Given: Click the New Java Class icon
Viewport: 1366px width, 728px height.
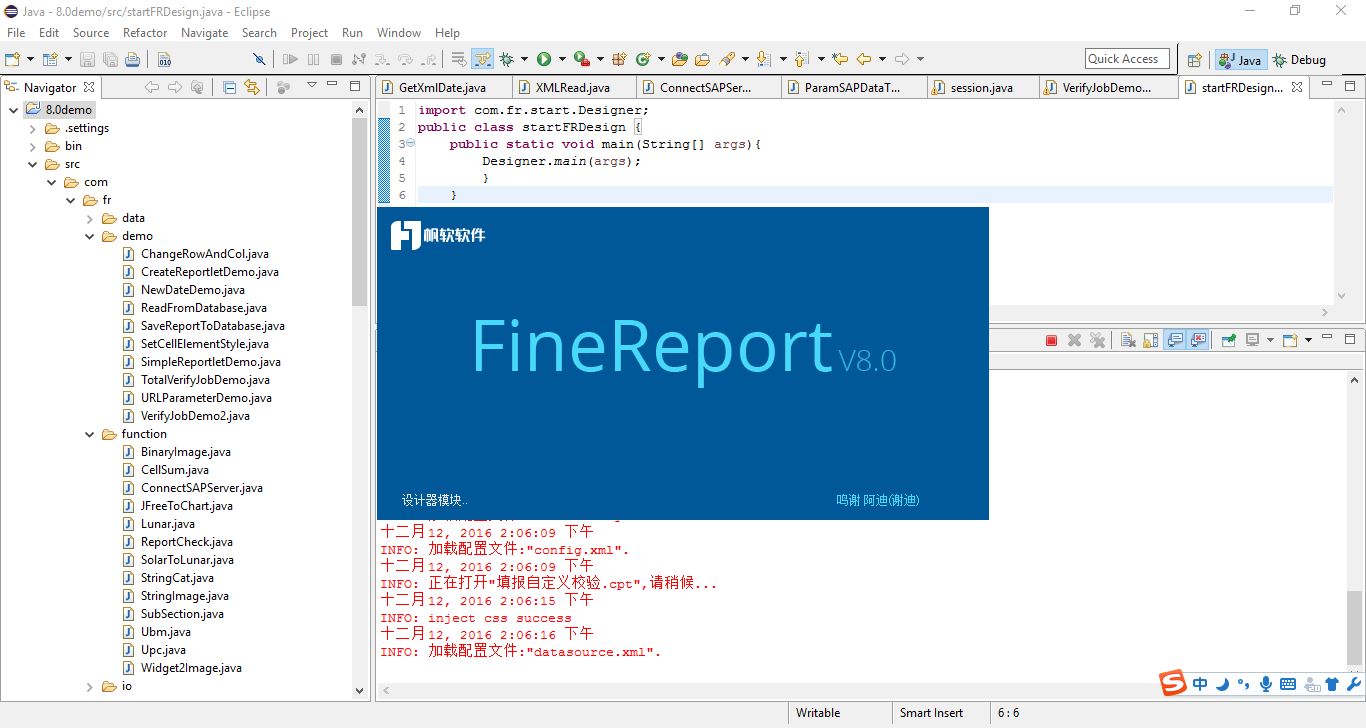Looking at the screenshot, I should pyautogui.click(x=642, y=59).
